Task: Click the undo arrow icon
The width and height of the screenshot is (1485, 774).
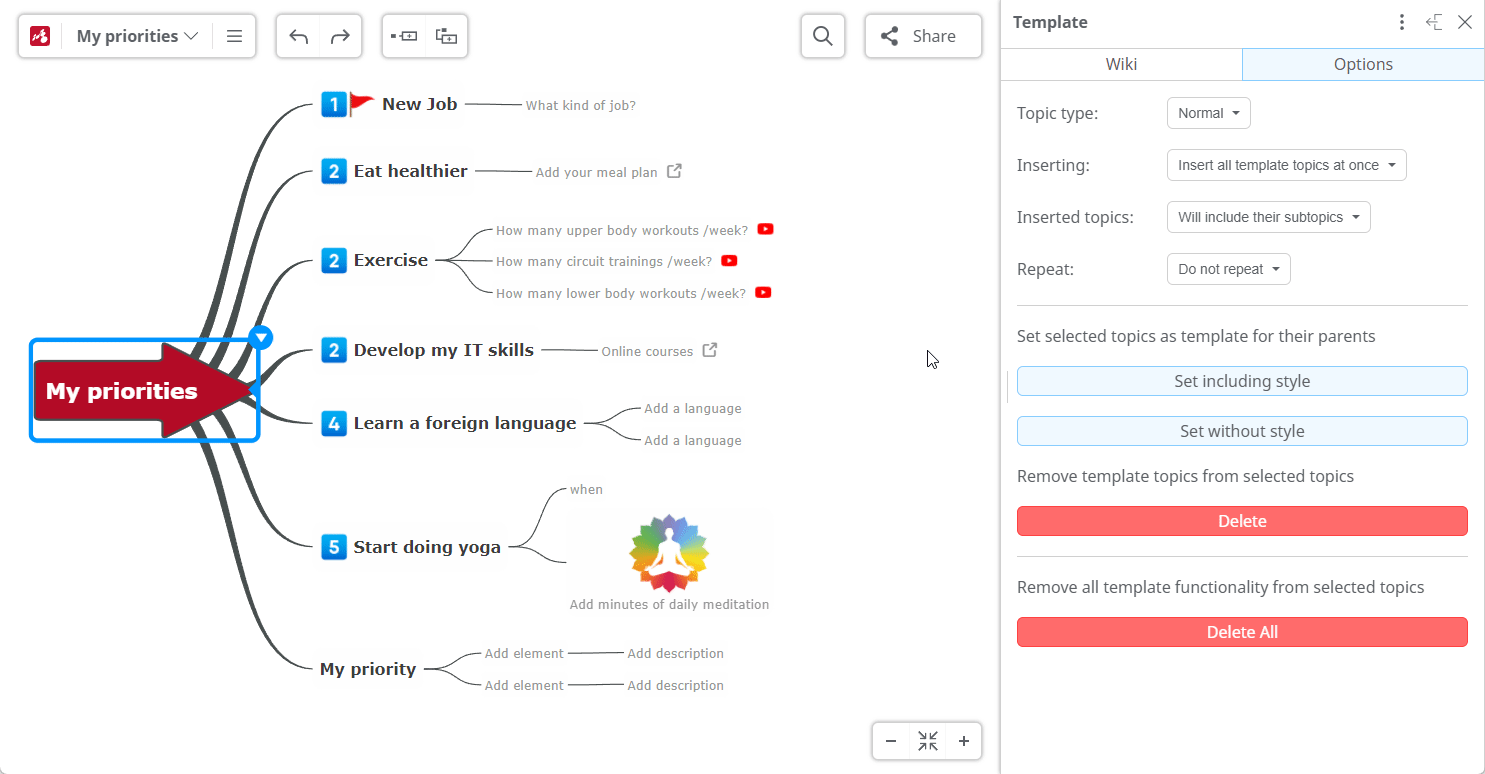Action: click(298, 37)
